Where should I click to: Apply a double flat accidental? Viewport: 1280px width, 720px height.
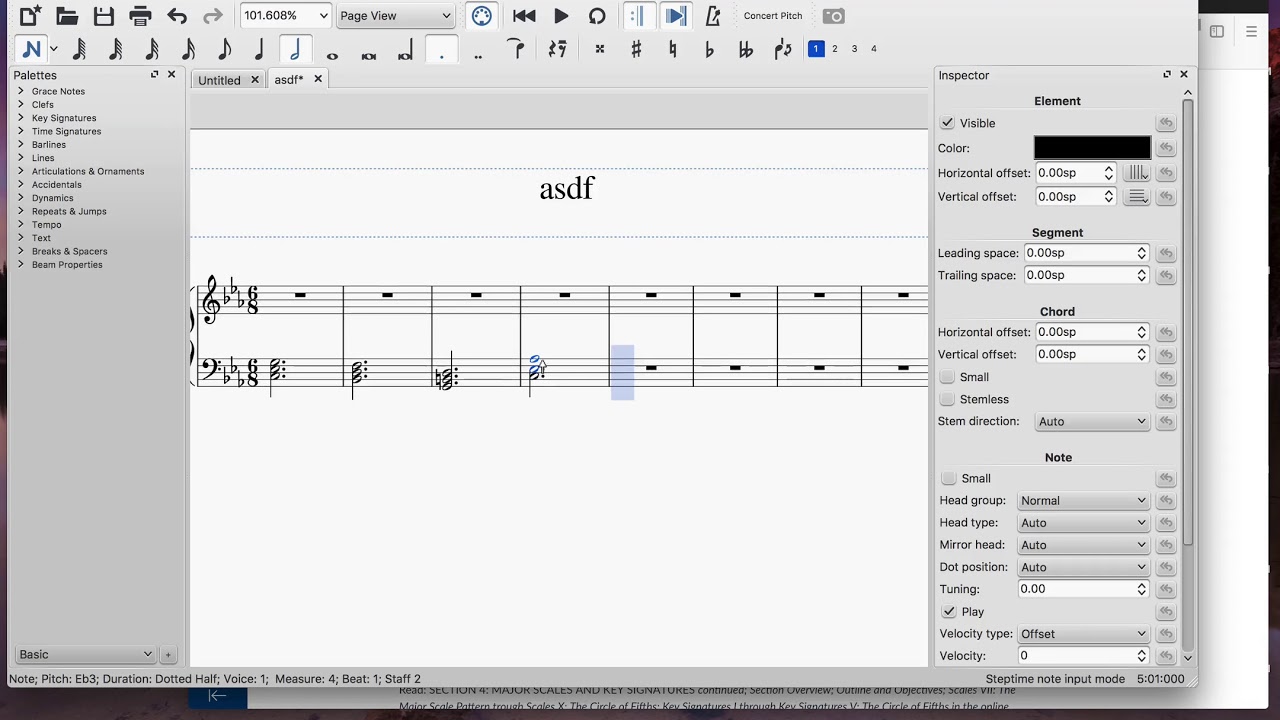(x=745, y=49)
